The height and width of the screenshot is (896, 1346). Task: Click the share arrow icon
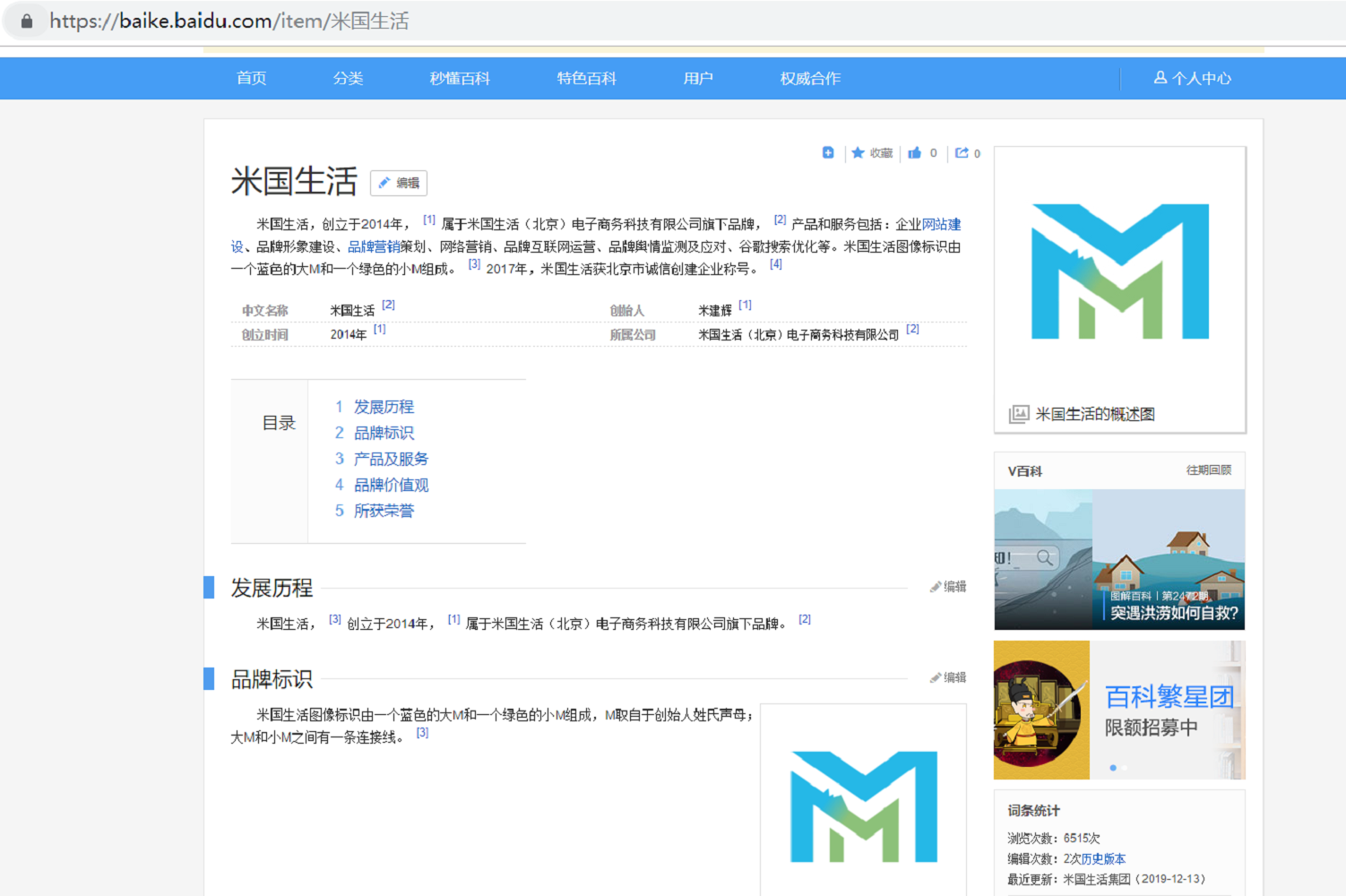pos(962,152)
